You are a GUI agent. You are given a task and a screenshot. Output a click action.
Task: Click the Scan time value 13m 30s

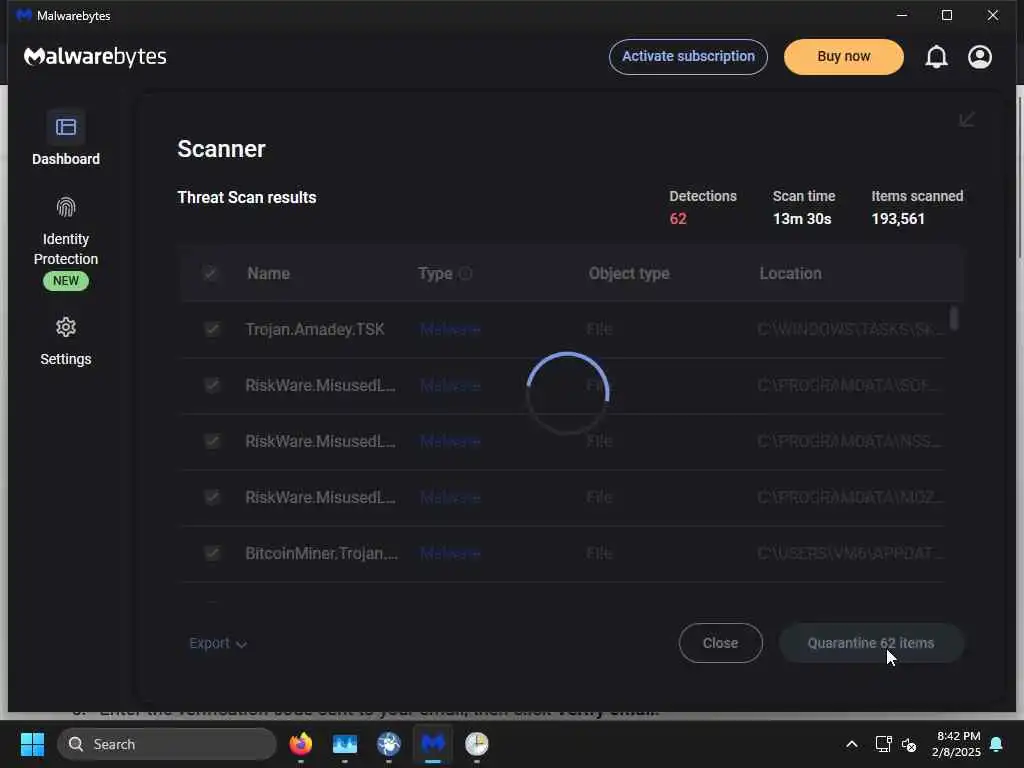(802, 219)
